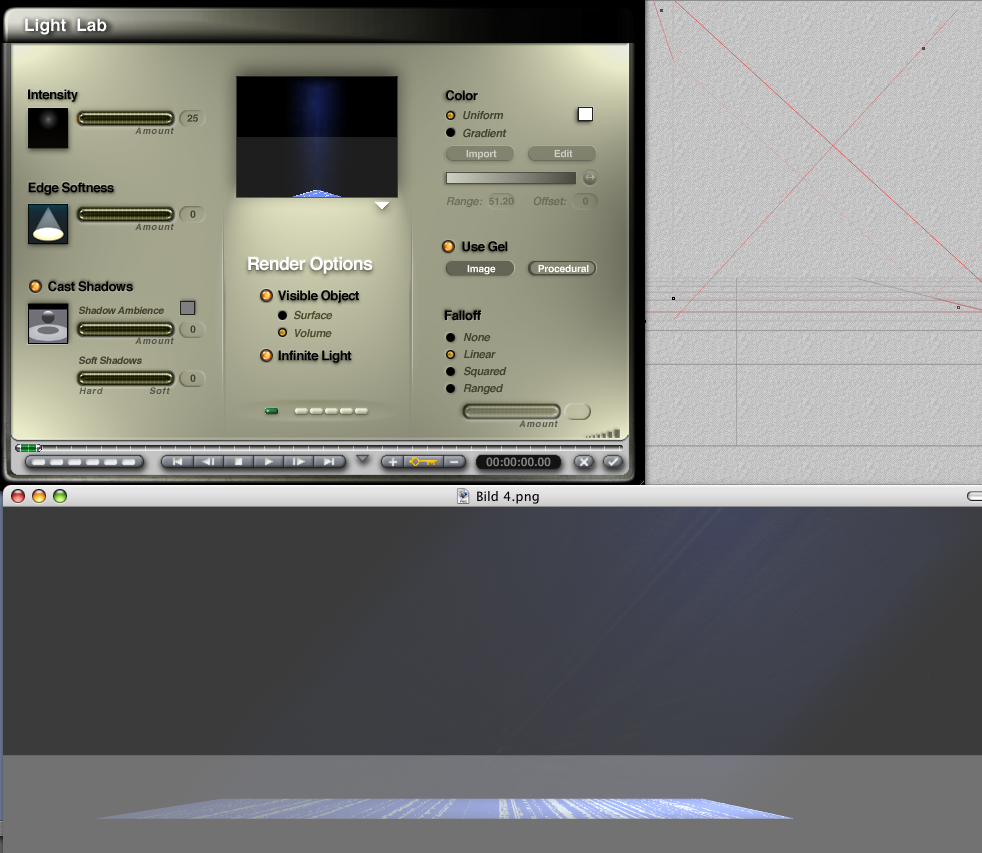
Task: Click the golden key keyframe icon
Action: (x=423, y=462)
